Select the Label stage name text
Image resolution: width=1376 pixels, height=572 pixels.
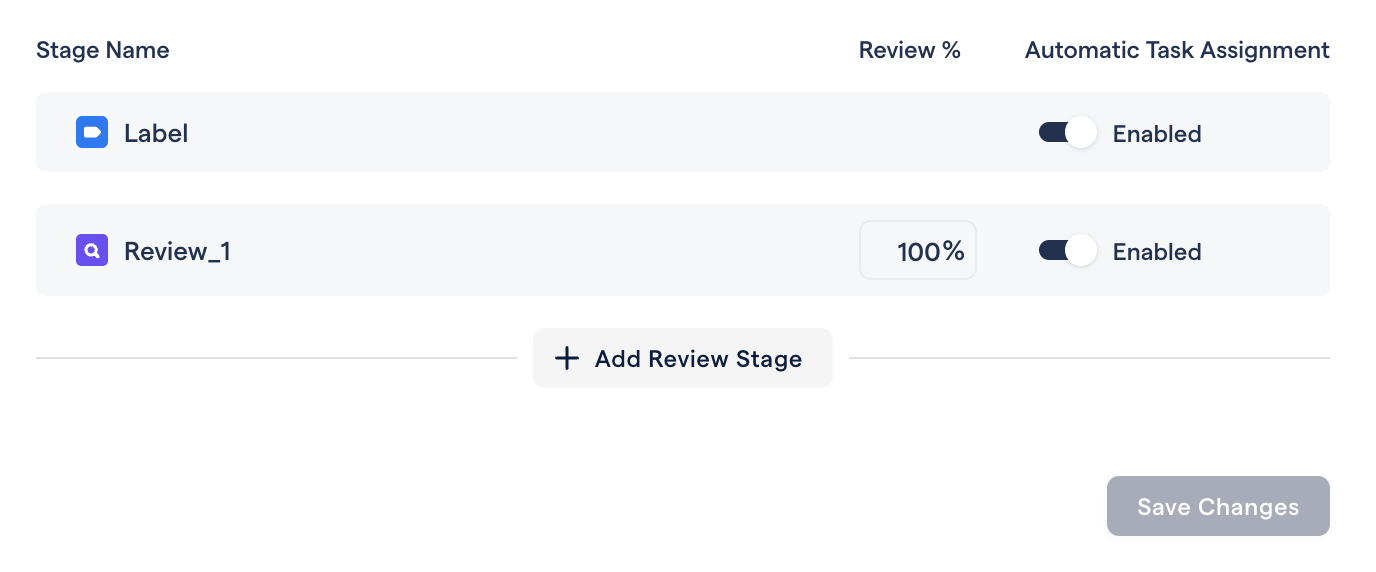(156, 133)
